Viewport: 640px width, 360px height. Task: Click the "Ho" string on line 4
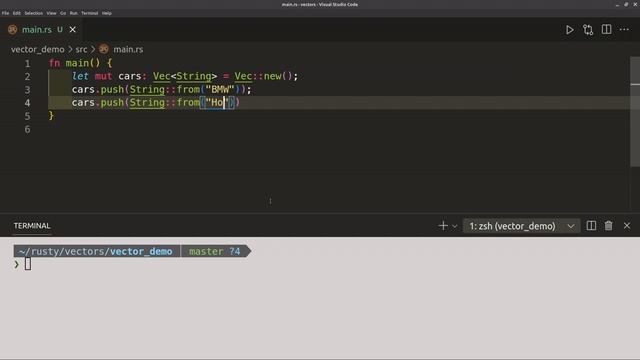tap(217, 102)
